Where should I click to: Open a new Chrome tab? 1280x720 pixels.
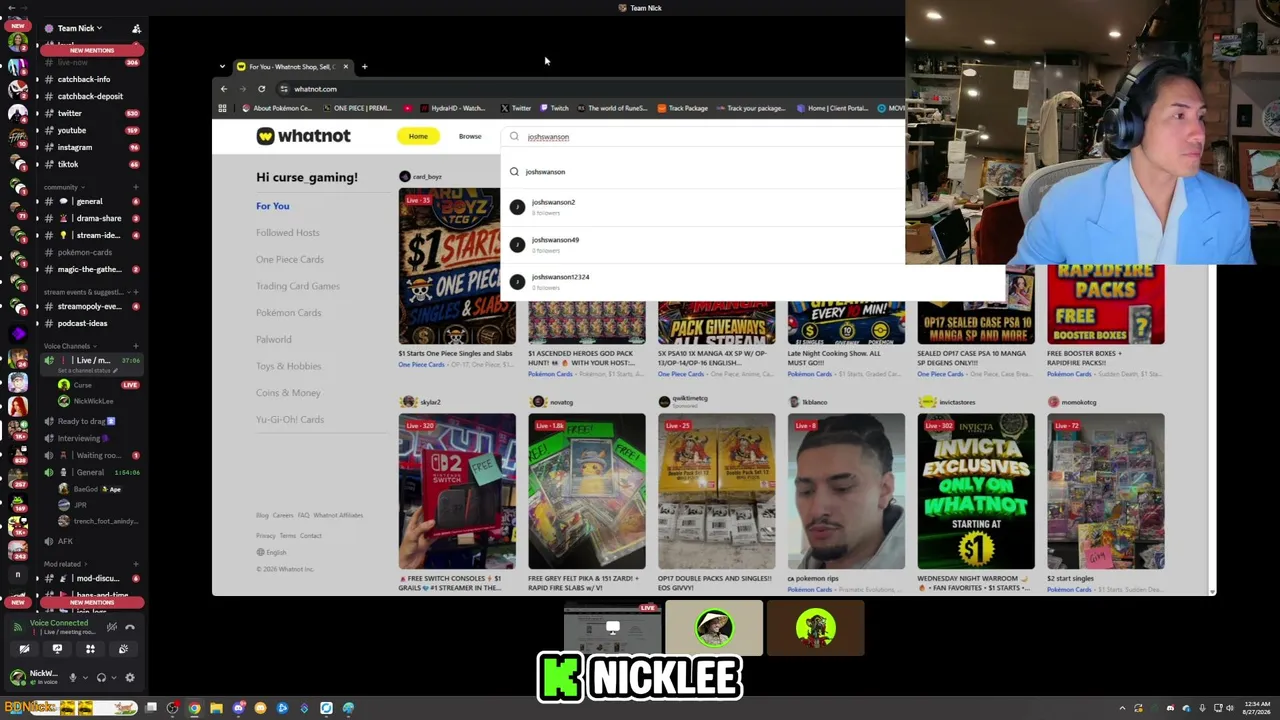point(364,67)
